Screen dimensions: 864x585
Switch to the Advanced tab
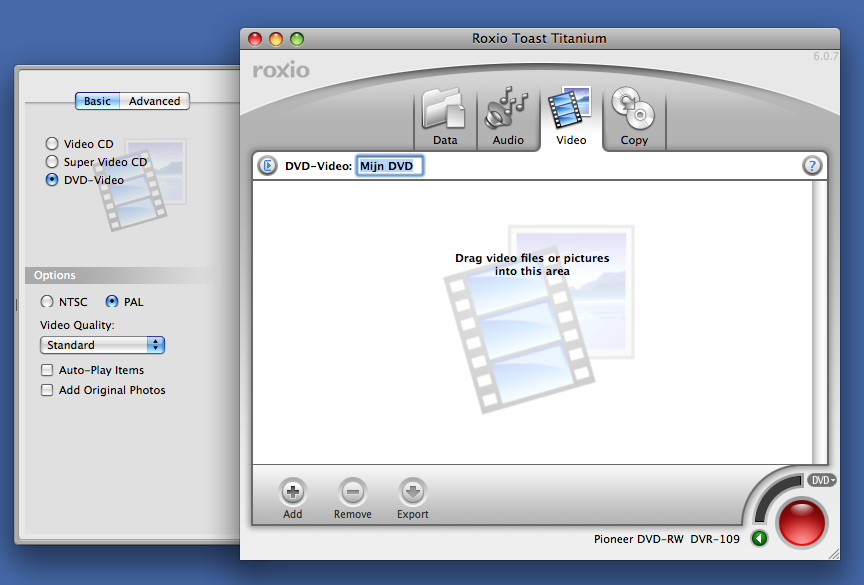click(x=155, y=101)
